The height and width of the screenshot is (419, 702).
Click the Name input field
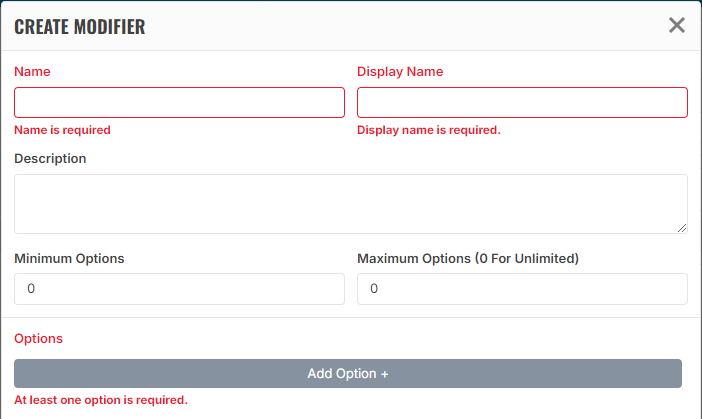point(179,103)
